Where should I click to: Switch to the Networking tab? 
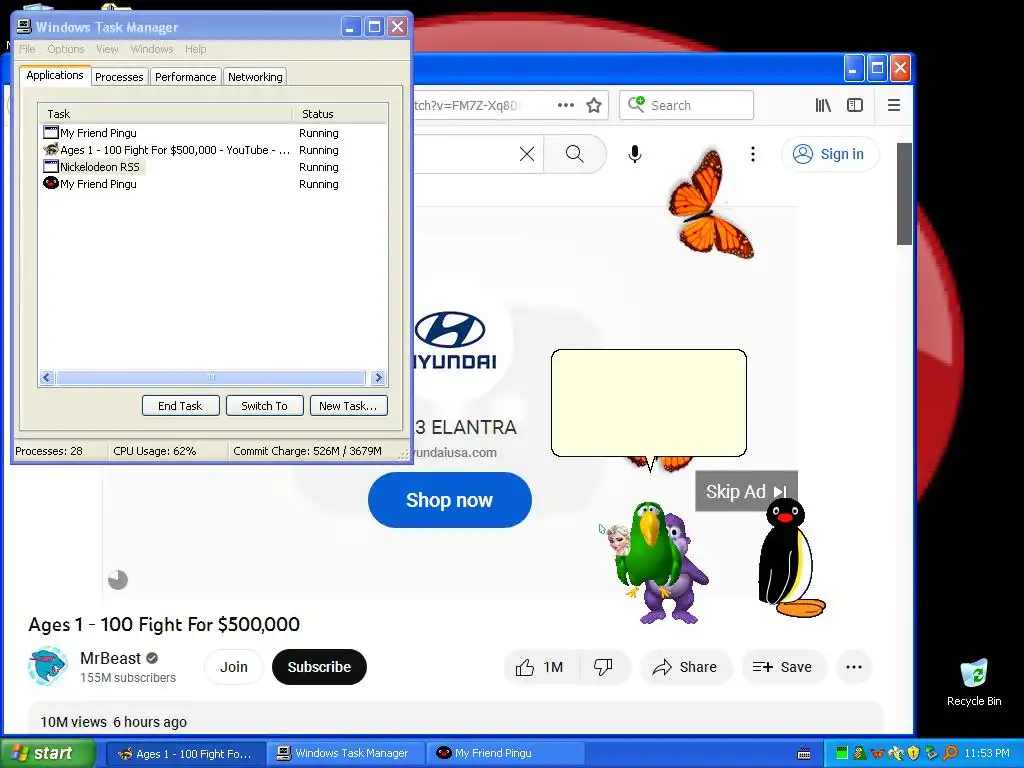[x=255, y=77]
